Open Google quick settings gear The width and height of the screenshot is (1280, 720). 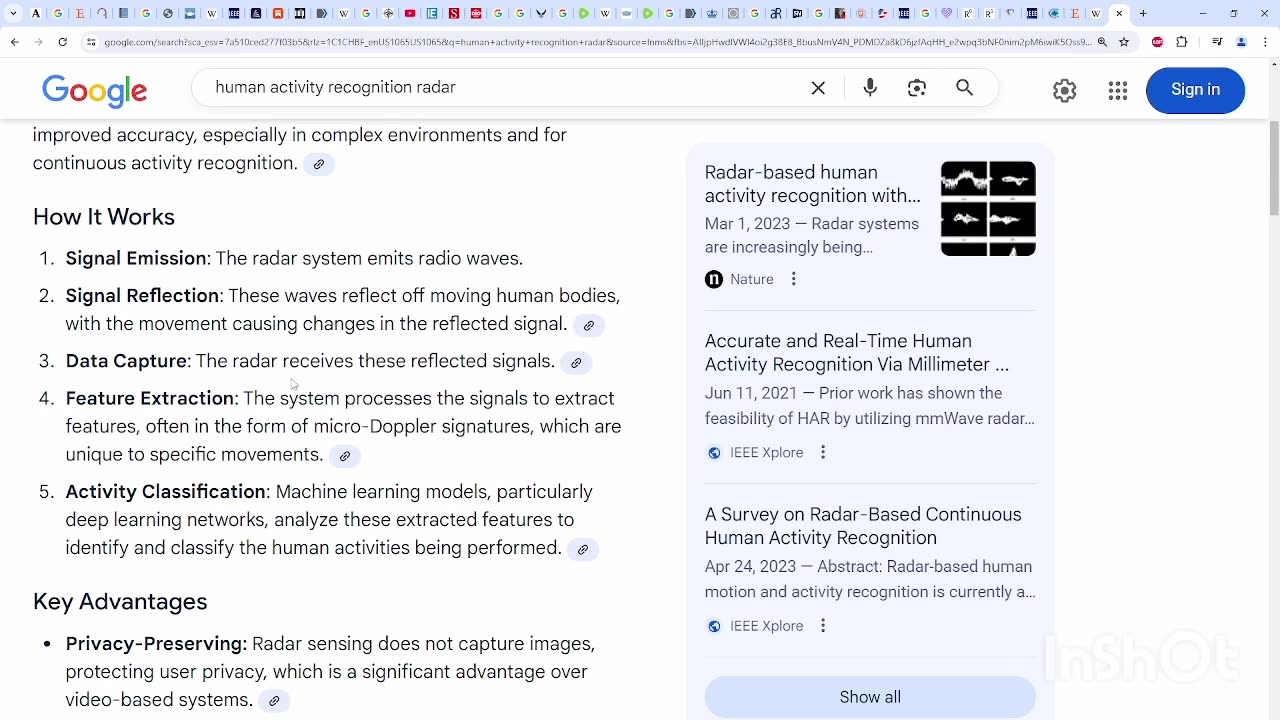1065,90
